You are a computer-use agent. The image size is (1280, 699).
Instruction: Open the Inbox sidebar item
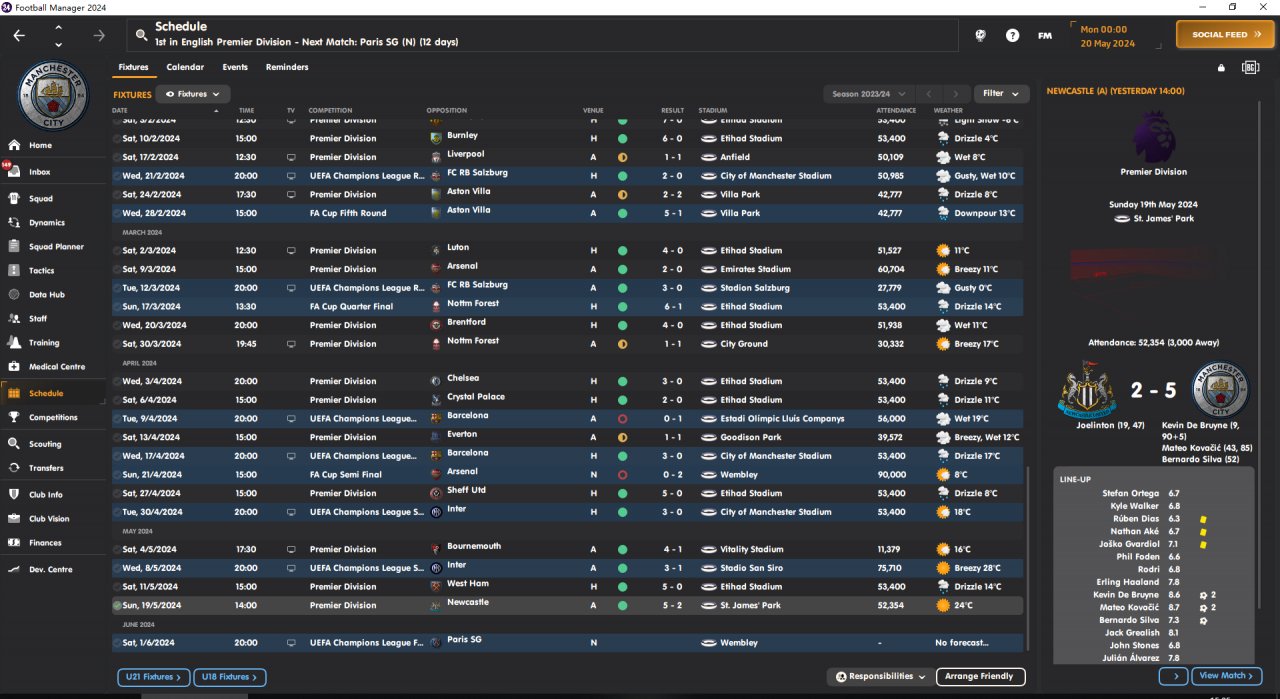tap(40, 172)
